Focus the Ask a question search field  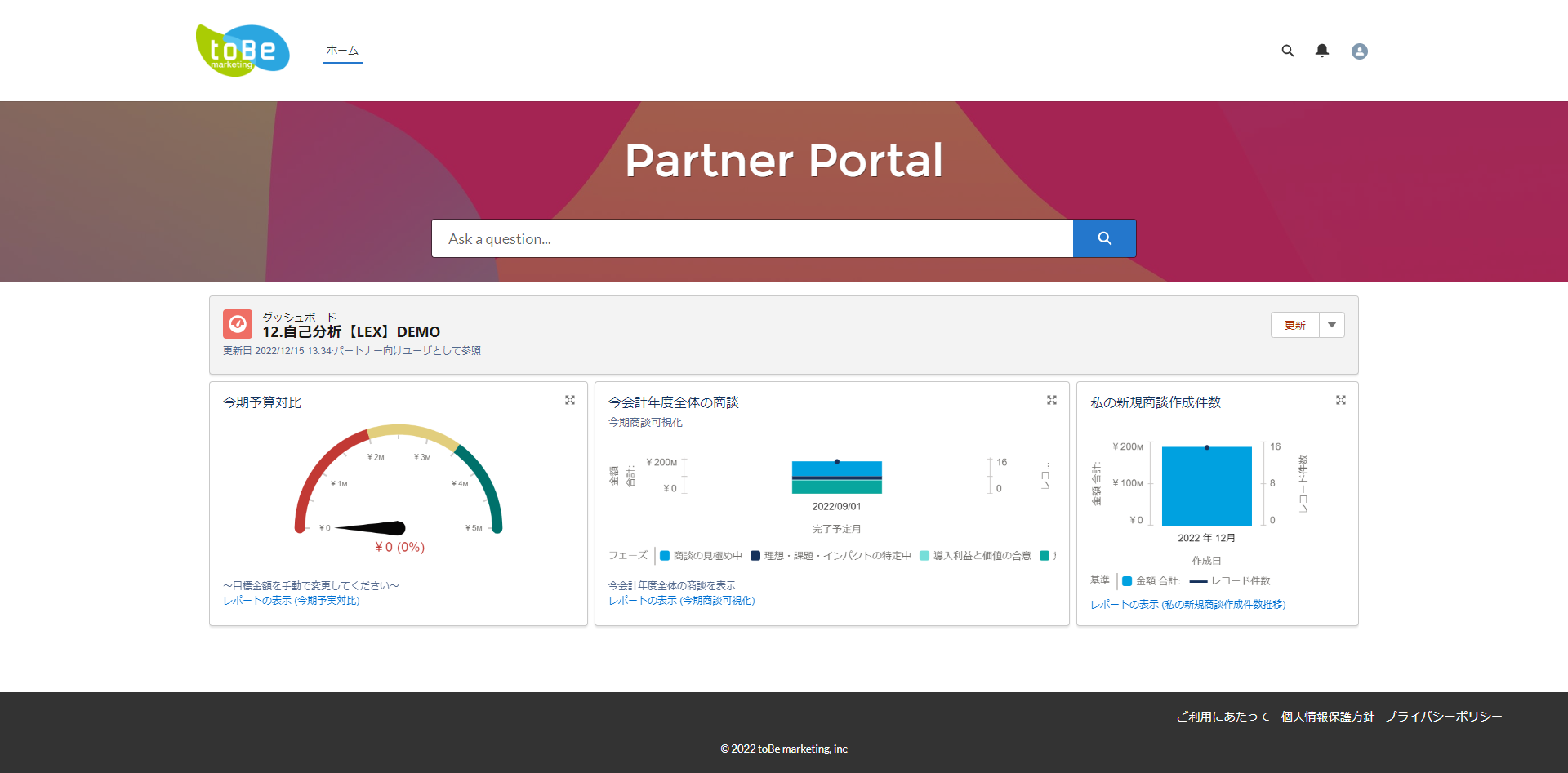pos(752,238)
